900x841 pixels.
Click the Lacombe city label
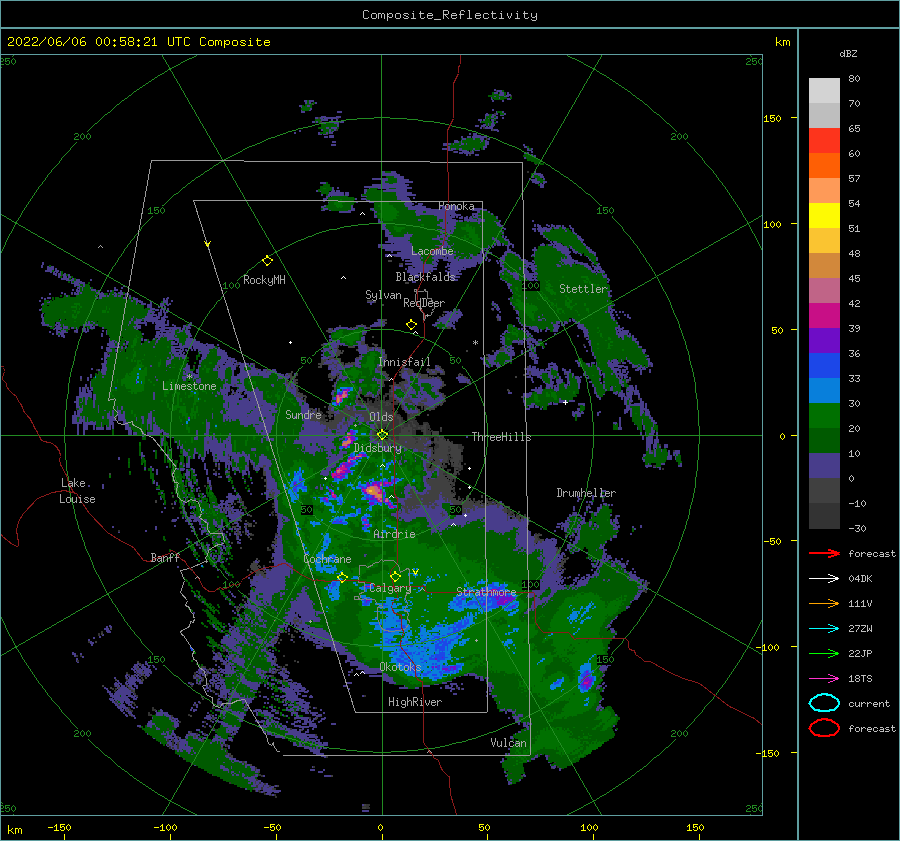tap(432, 251)
